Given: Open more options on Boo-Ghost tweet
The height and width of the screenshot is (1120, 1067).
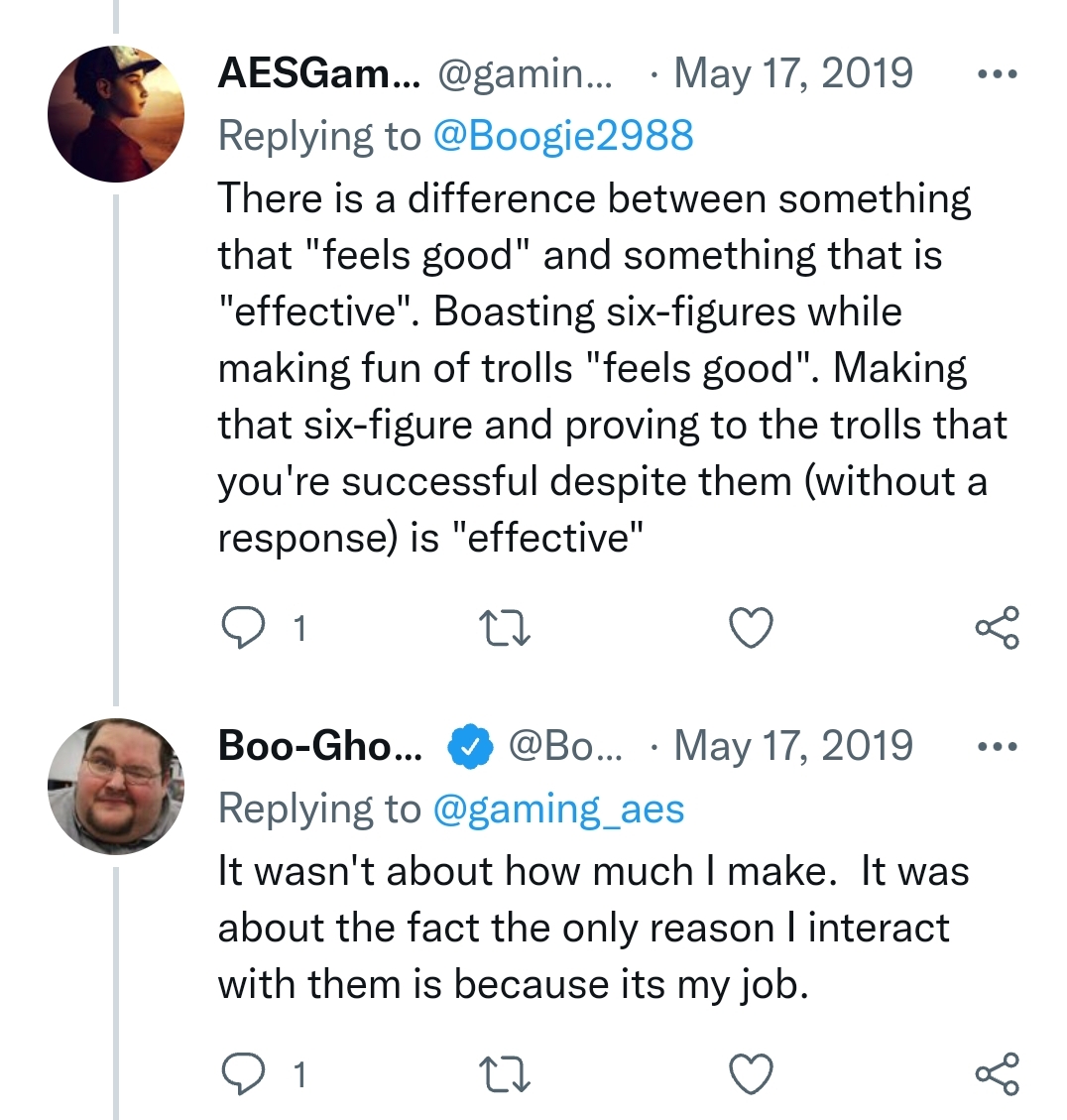Looking at the screenshot, I should click(x=998, y=746).
